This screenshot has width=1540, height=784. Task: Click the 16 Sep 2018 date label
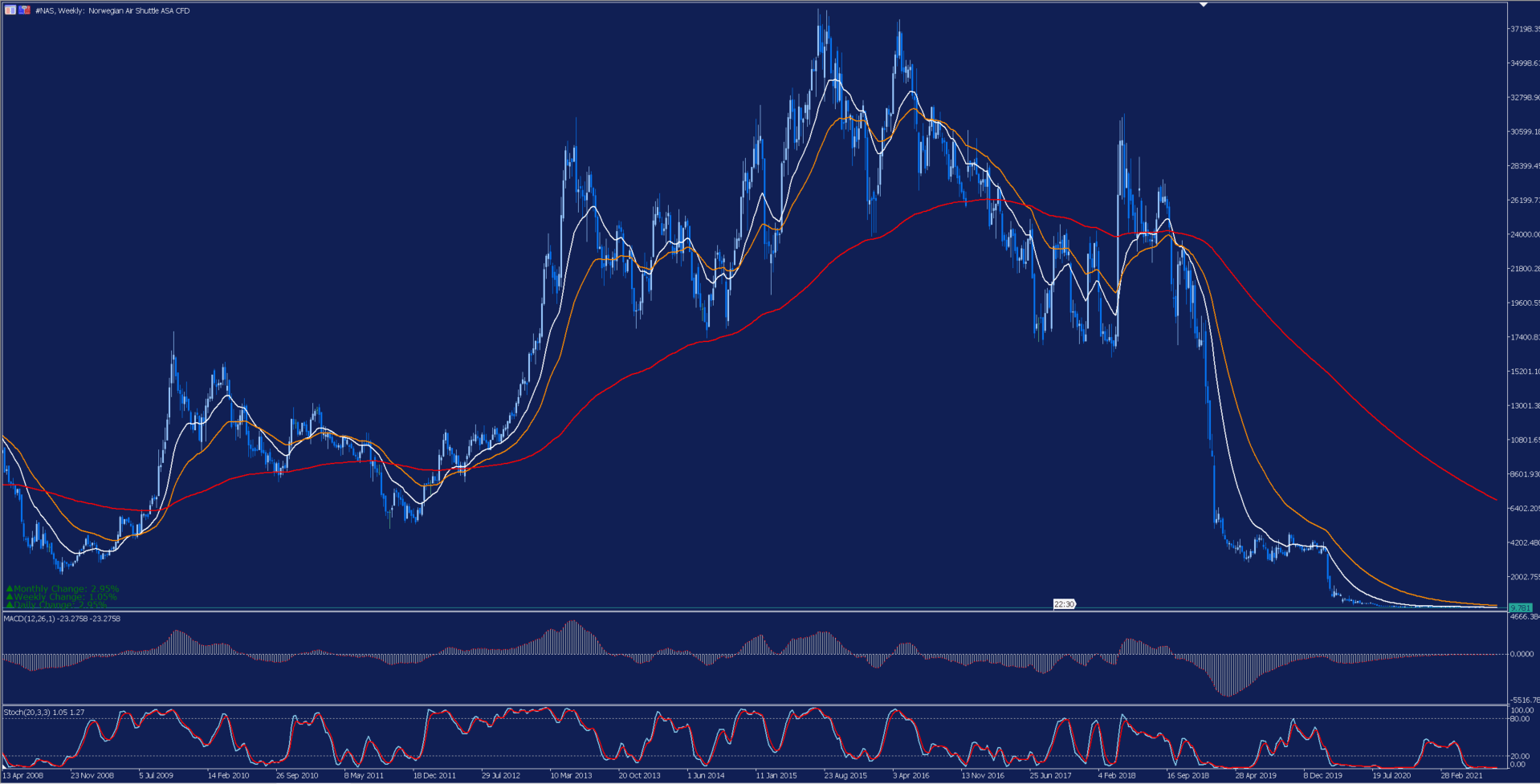coord(1188,776)
